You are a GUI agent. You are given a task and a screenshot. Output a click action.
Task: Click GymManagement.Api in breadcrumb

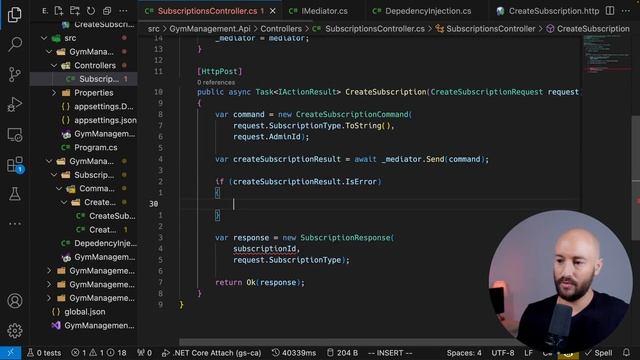[x=210, y=29]
